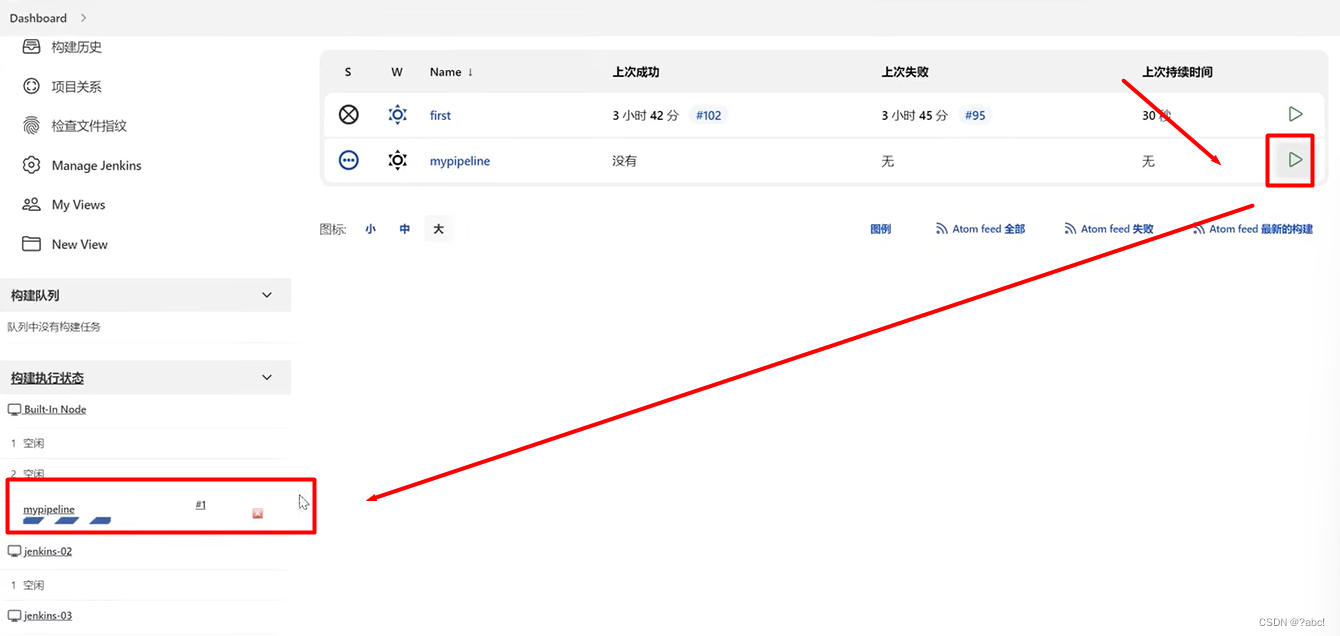Set icon size to 大 large
Viewport: 1340px width, 636px height.
[438, 229]
